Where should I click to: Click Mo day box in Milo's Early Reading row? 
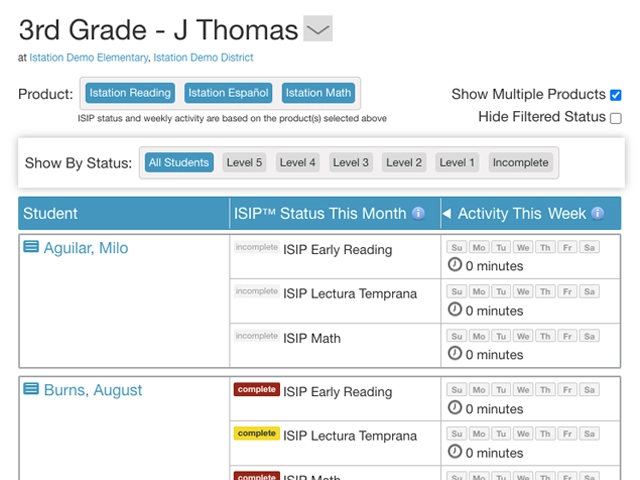coord(479,247)
